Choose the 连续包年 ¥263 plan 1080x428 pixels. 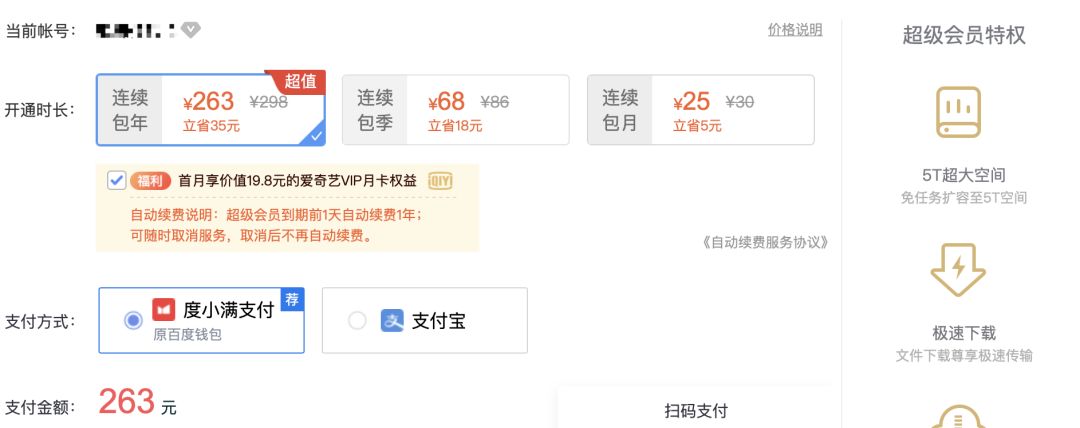coord(211,110)
